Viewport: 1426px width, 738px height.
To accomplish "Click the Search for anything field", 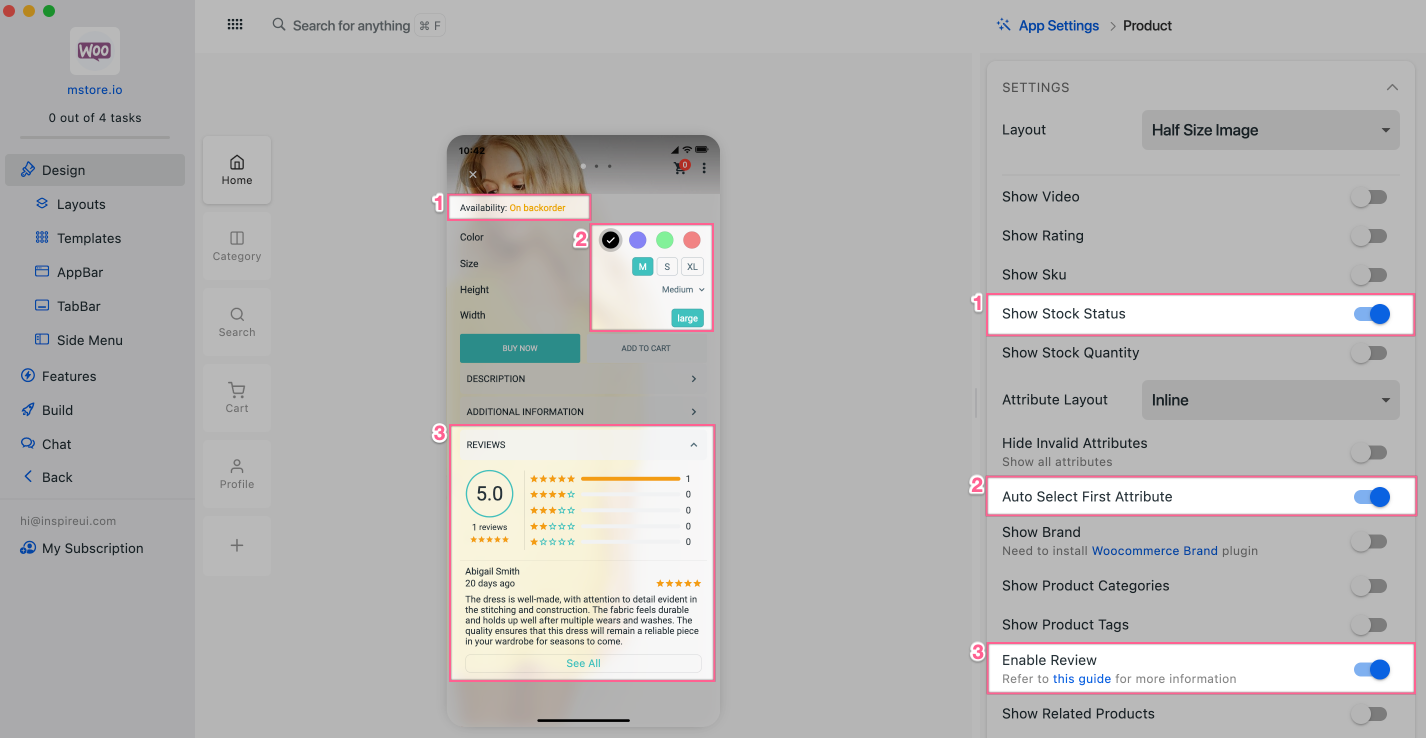I will 351,25.
